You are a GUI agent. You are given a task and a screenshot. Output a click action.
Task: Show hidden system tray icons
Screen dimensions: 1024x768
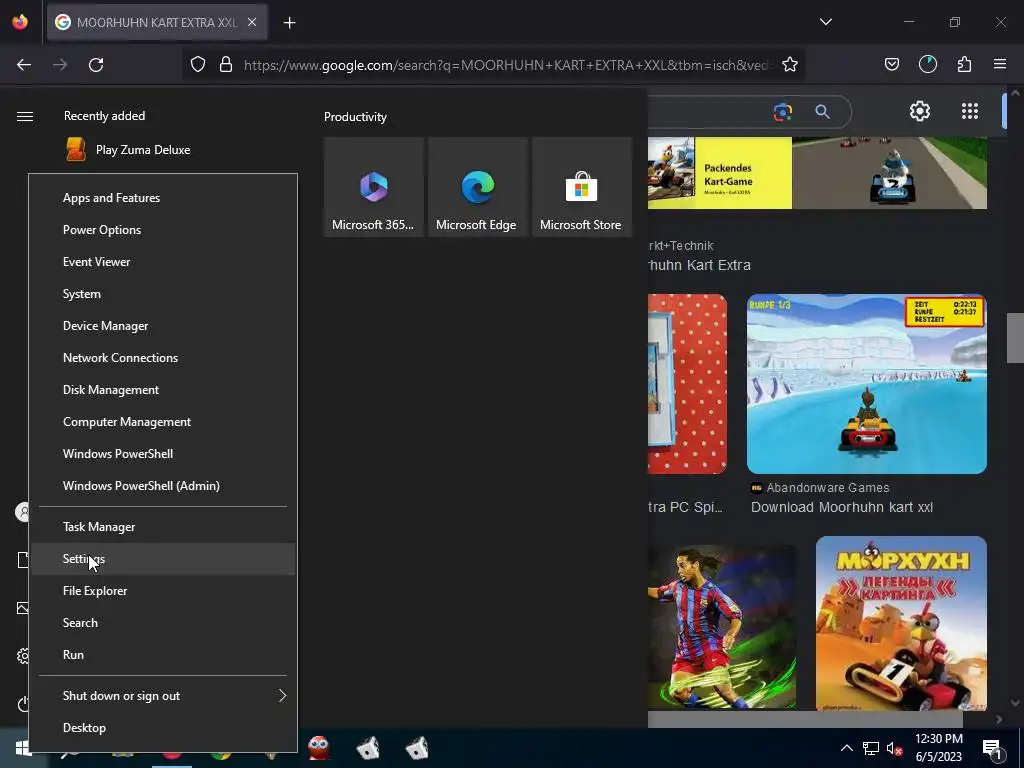[x=846, y=748]
